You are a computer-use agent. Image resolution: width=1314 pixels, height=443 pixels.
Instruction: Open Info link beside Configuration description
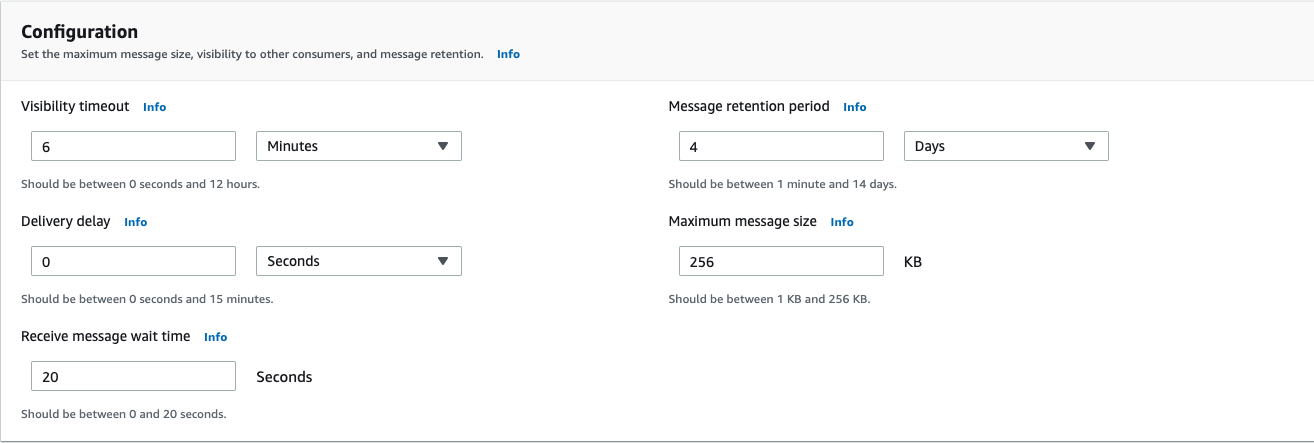508,54
